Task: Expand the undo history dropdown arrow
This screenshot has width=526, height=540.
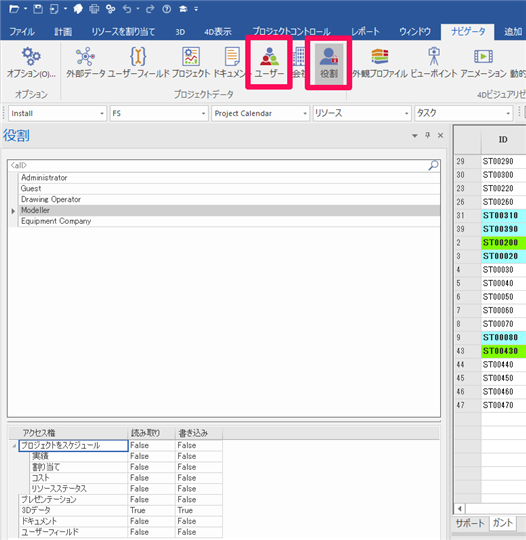Action: (x=137, y=9)
